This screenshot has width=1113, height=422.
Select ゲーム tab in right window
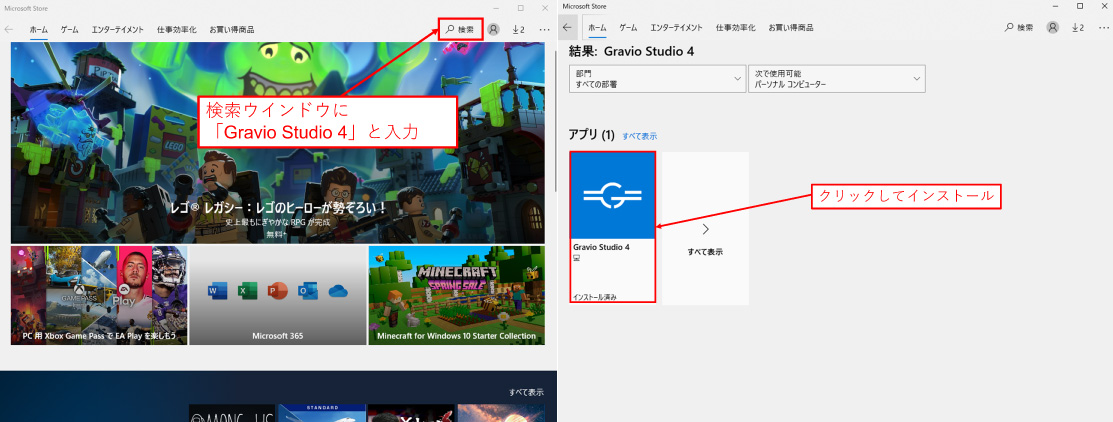pos(628,28)
